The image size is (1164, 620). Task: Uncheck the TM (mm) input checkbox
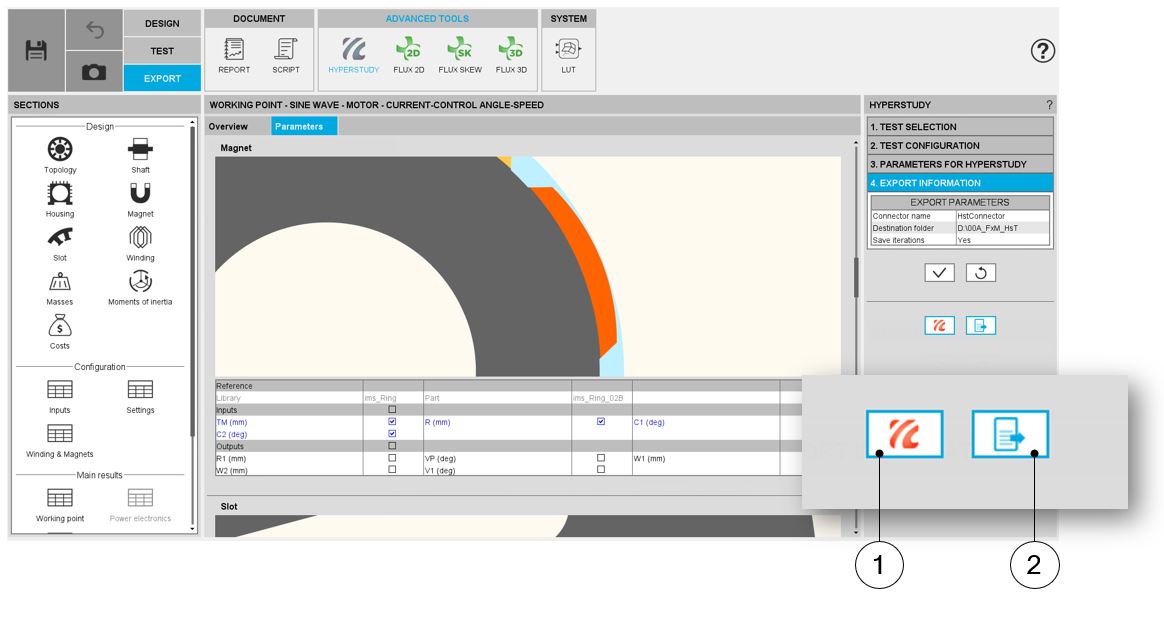click(x=392, y=422)
